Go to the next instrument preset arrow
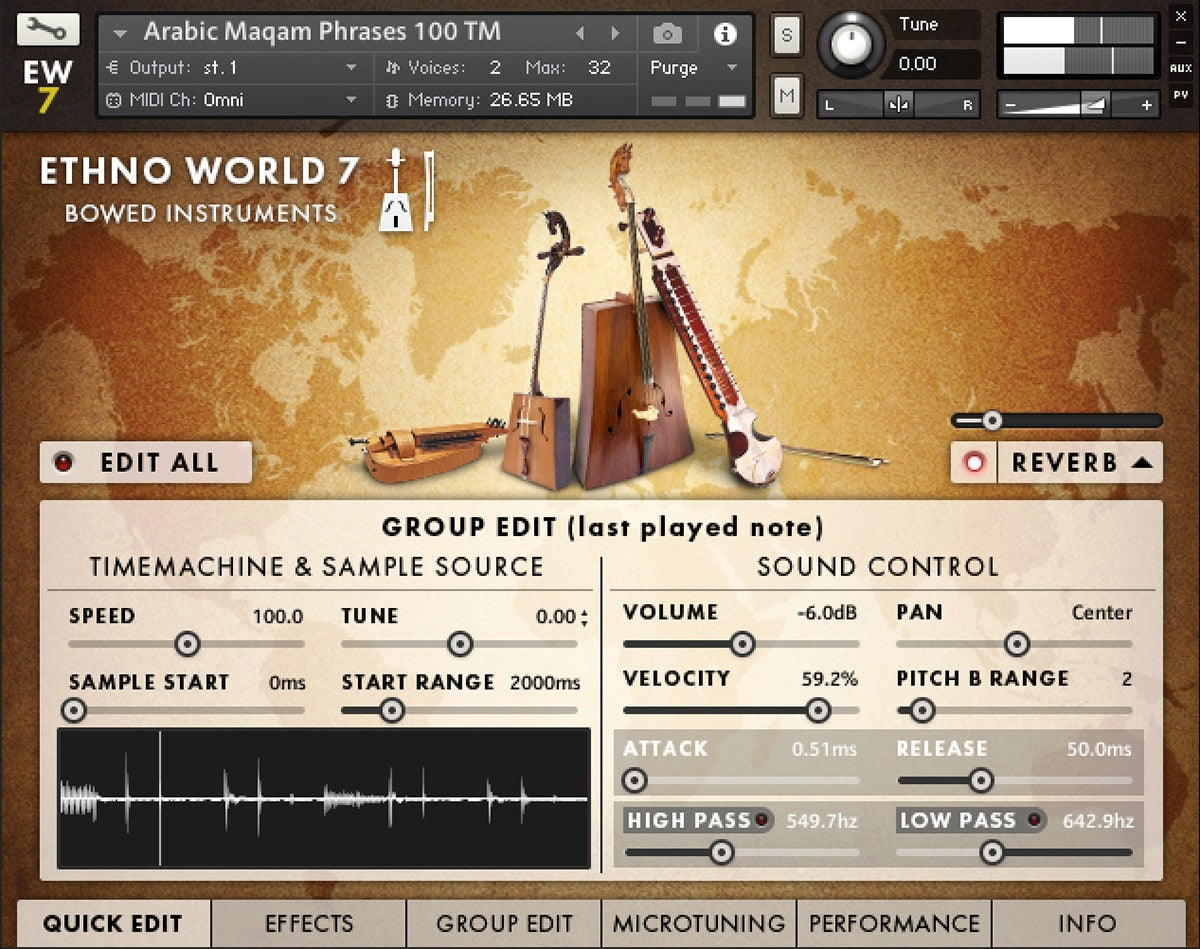1200x949 pixels. [614, 34]
